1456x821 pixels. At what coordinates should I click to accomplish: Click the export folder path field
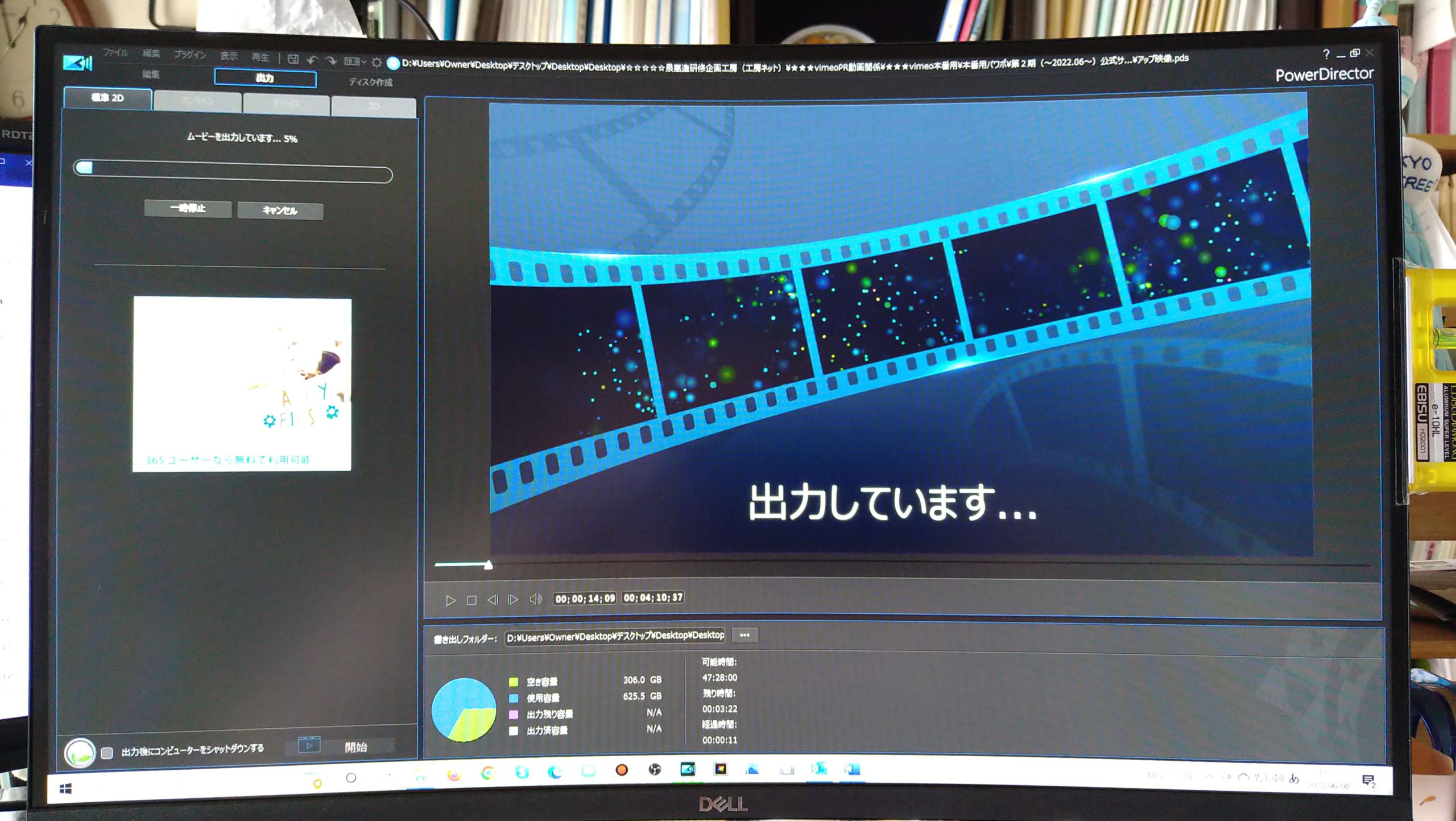pyautogui.click(x=615, y=636)
